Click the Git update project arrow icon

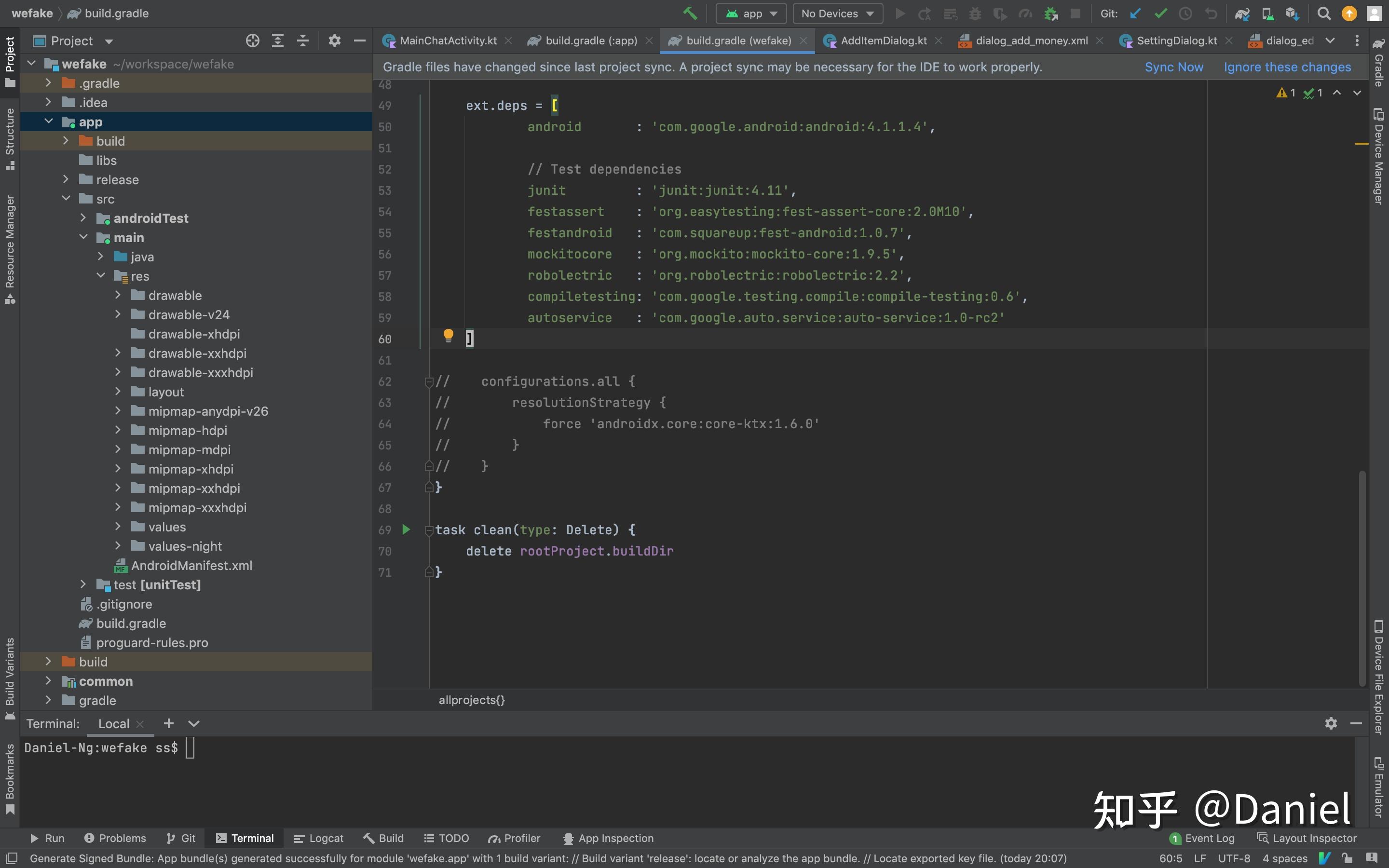point(1135,14)
